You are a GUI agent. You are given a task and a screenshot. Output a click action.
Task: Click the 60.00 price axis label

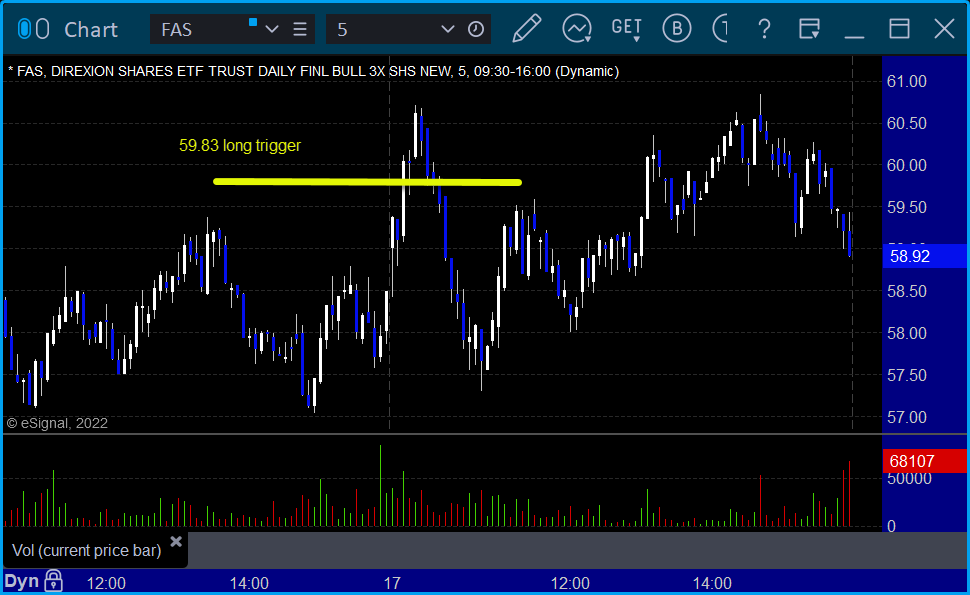(x=907, y=166)
